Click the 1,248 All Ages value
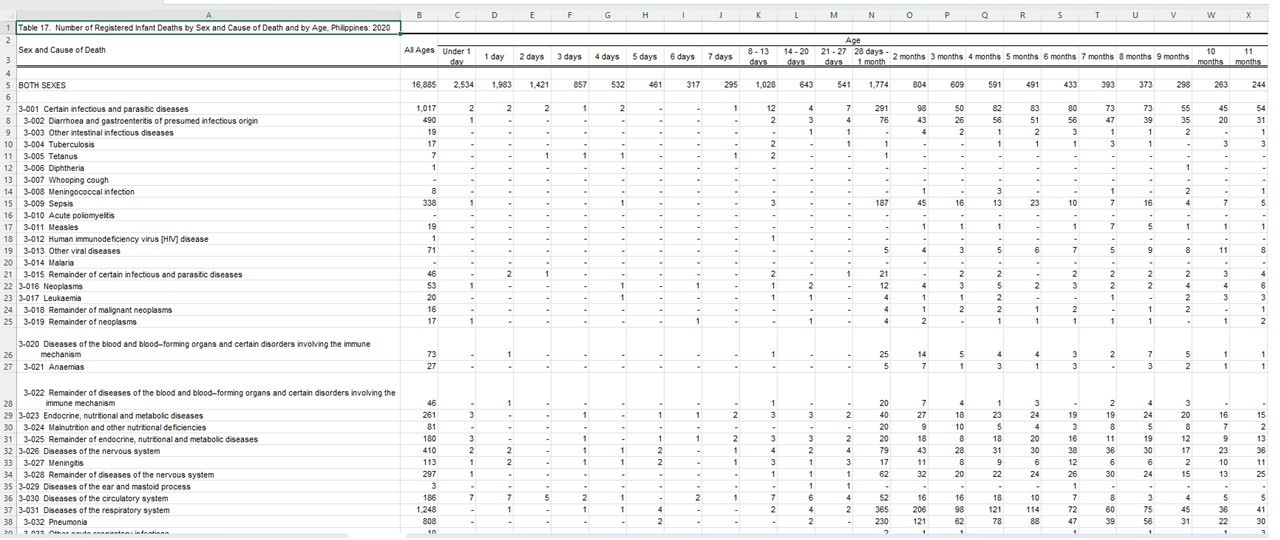The height and width of the screenshot is (540, 1280). coord(426,510)
